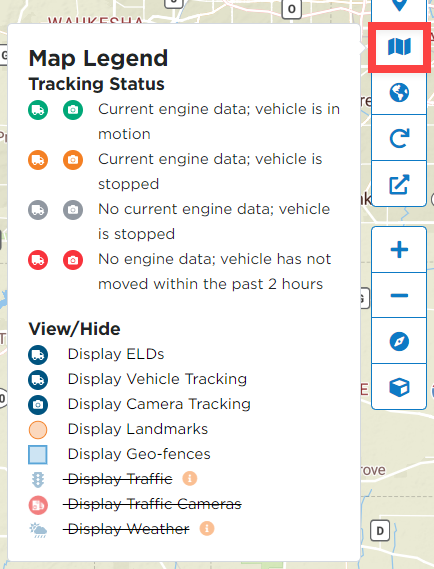Enable Display Traffic option
The height and width of the screenshot is (569, 434).
120,479
